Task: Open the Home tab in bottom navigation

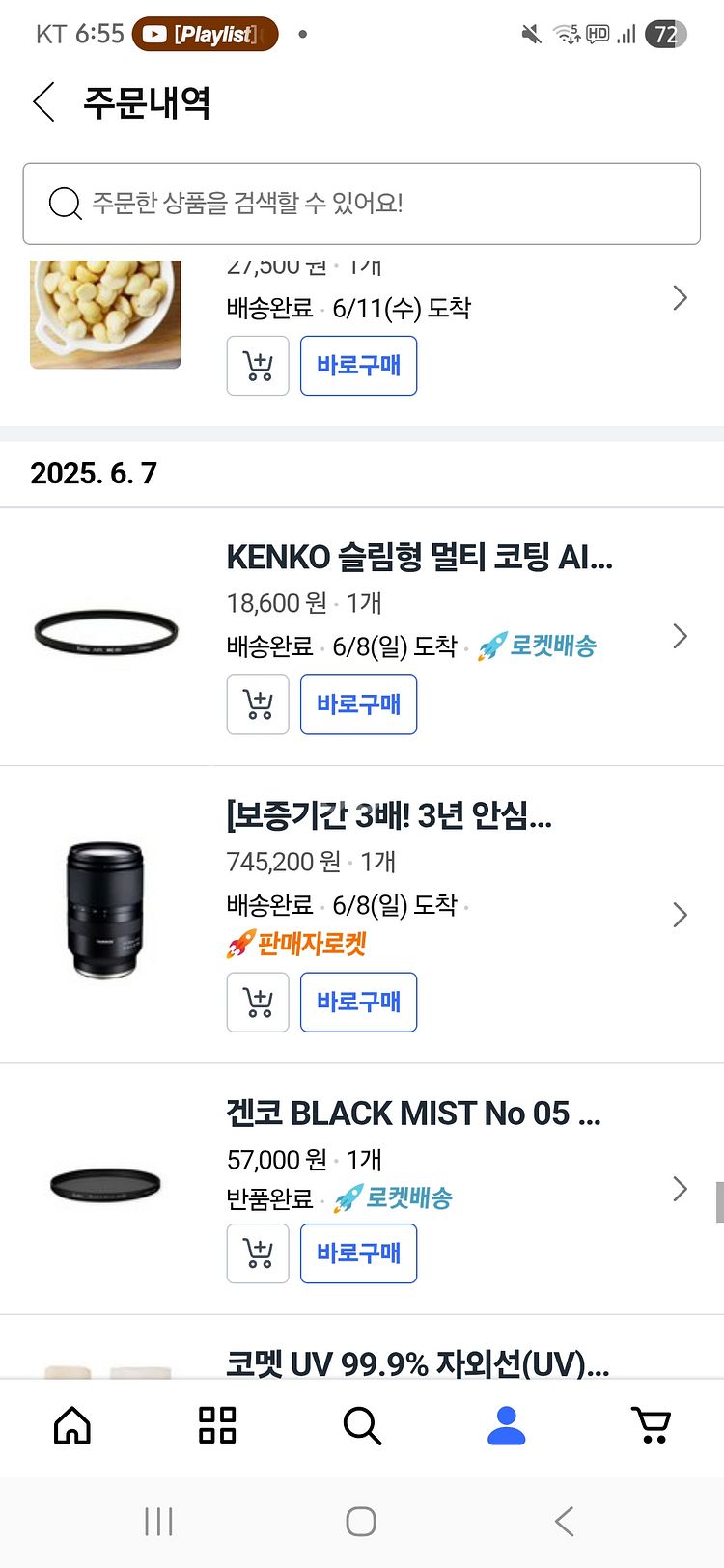Action: [72, 1425]
